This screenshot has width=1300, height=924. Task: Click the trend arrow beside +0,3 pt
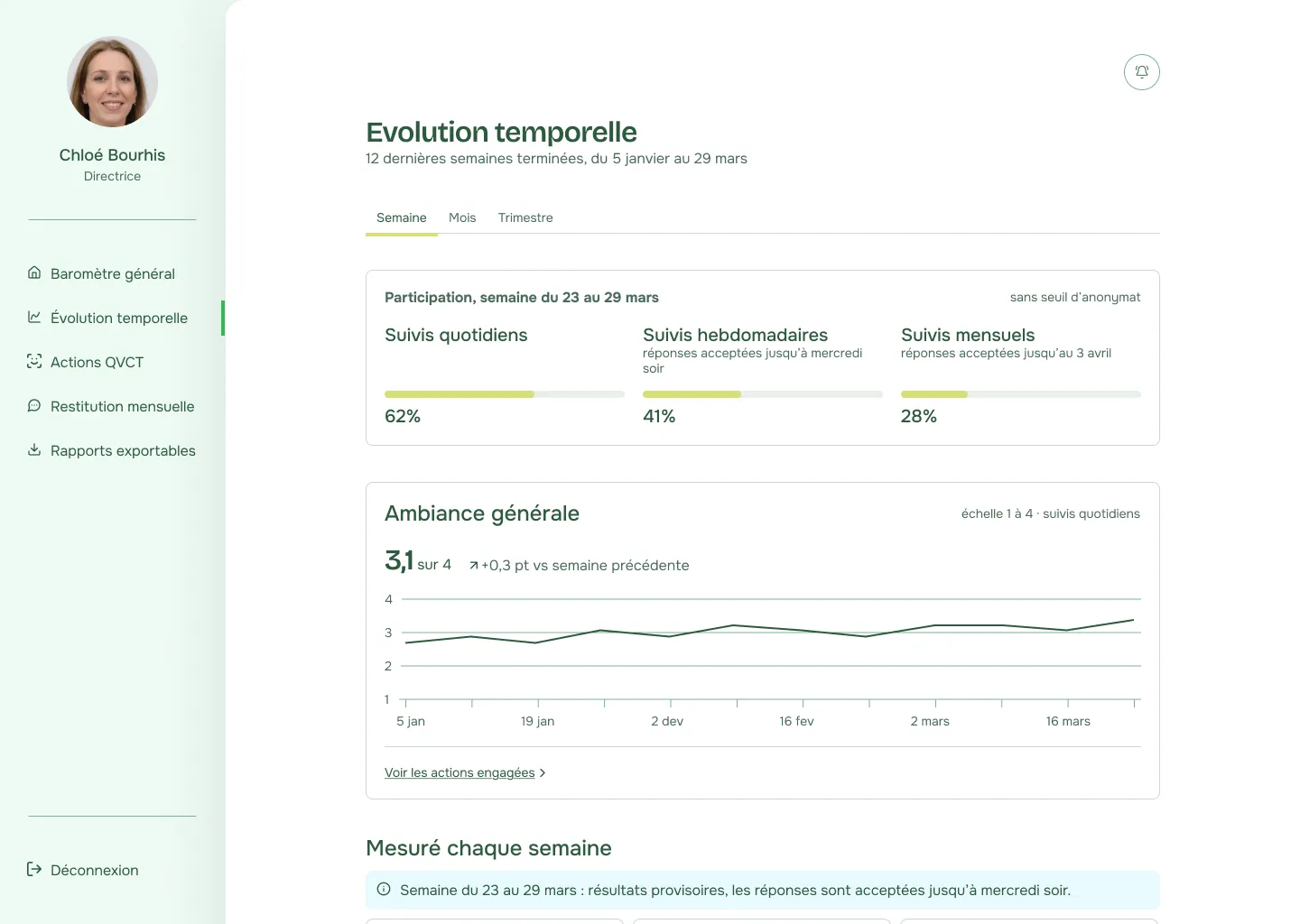473,566
